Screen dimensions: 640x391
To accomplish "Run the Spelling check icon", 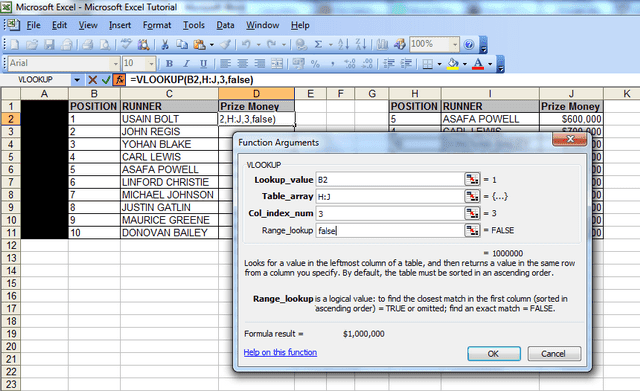I will [126, 44].
